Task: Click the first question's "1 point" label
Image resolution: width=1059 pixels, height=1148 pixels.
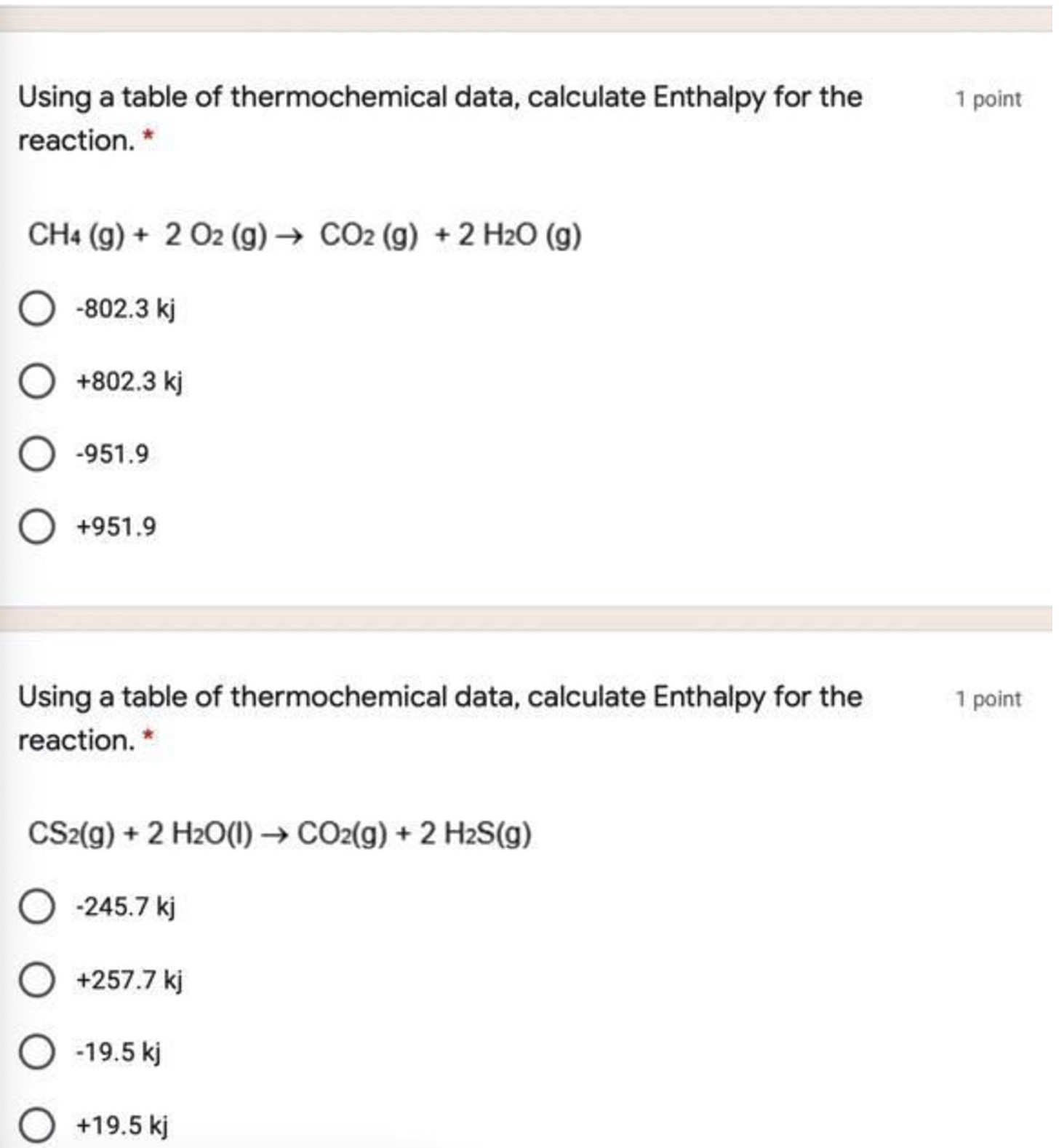Action: point(988,99)
